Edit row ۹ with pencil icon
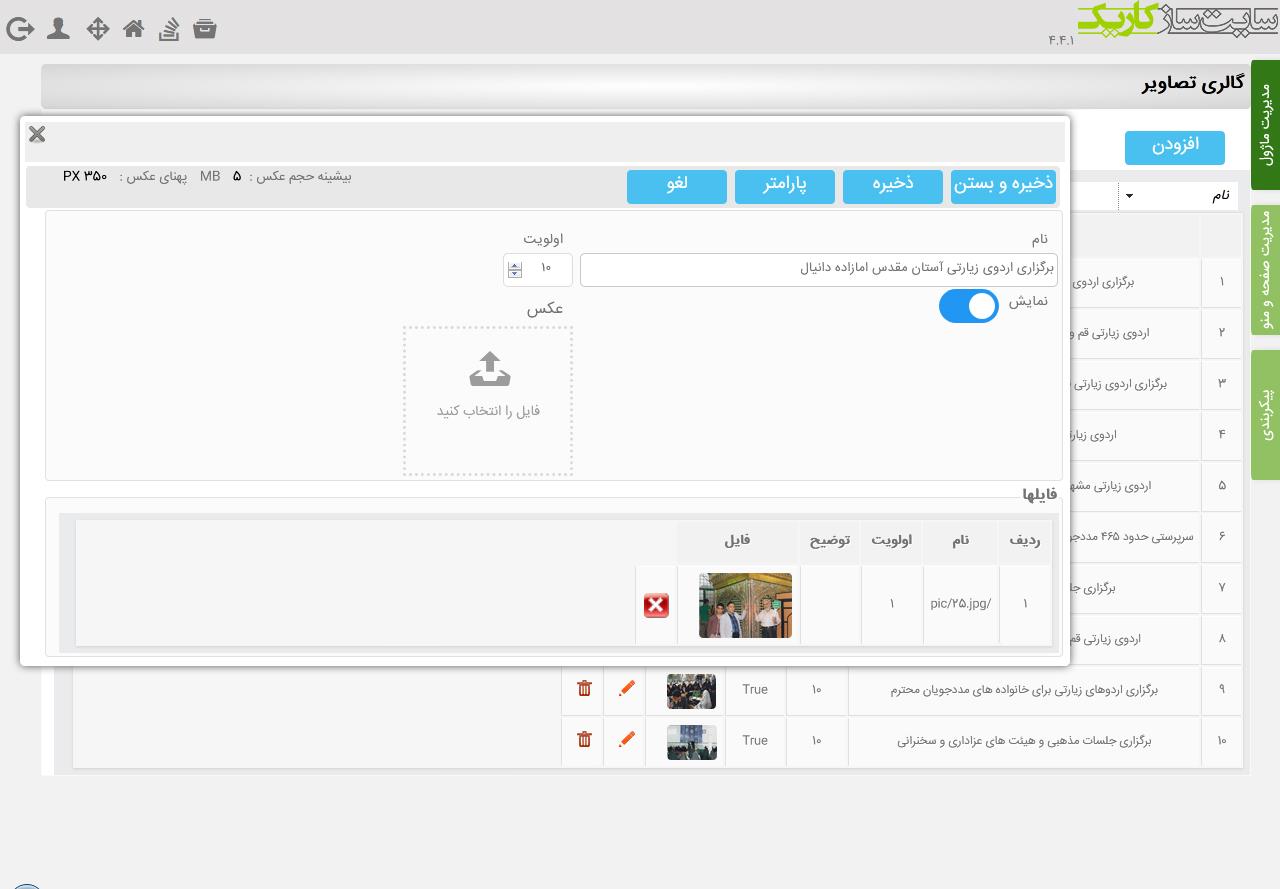The image size is (1280, 889). point(627,688)
